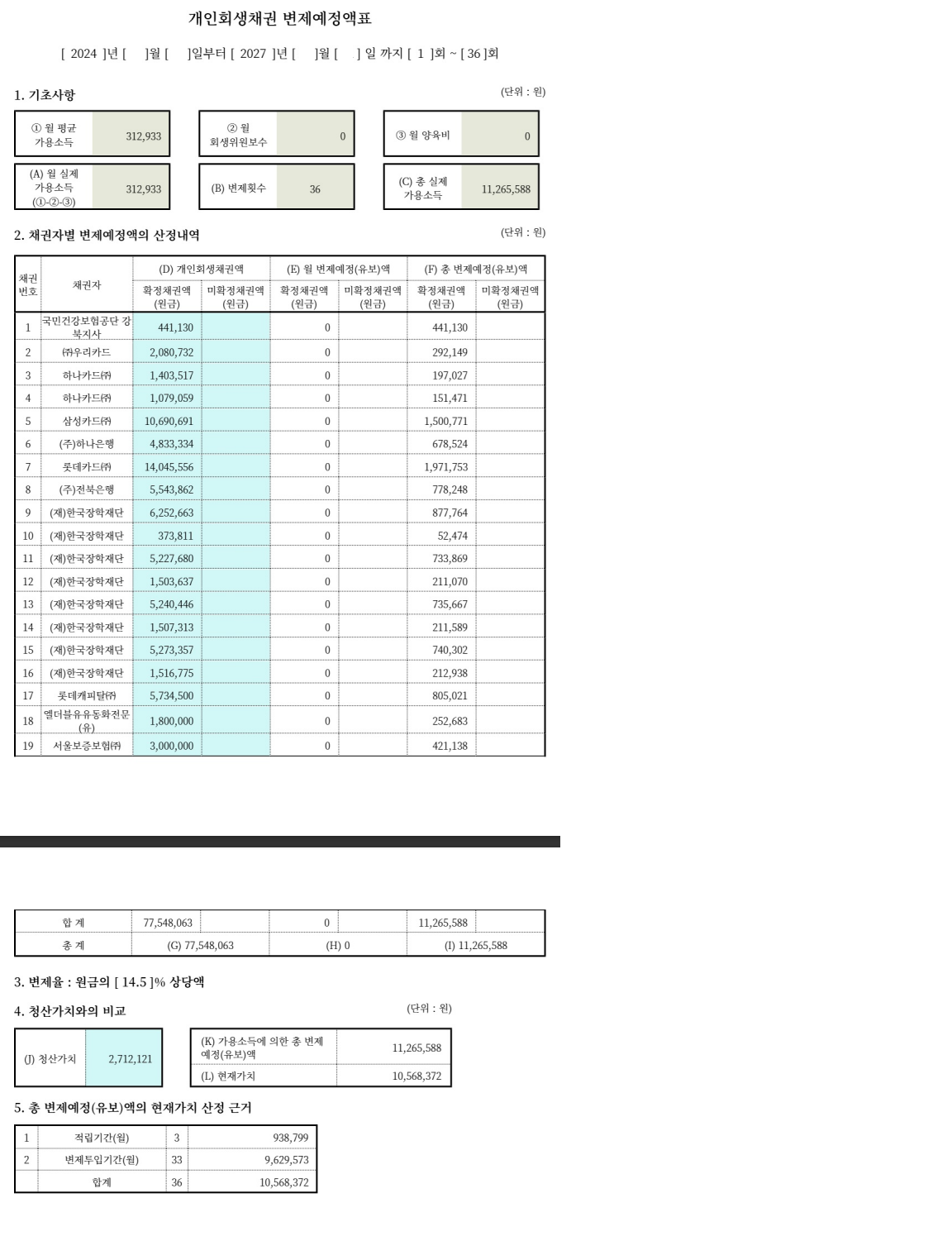The height and width of the screenshot is (1260, 952).
Task: Select the (B) 변제횟수 value 36
Action: tap(315, 189)
